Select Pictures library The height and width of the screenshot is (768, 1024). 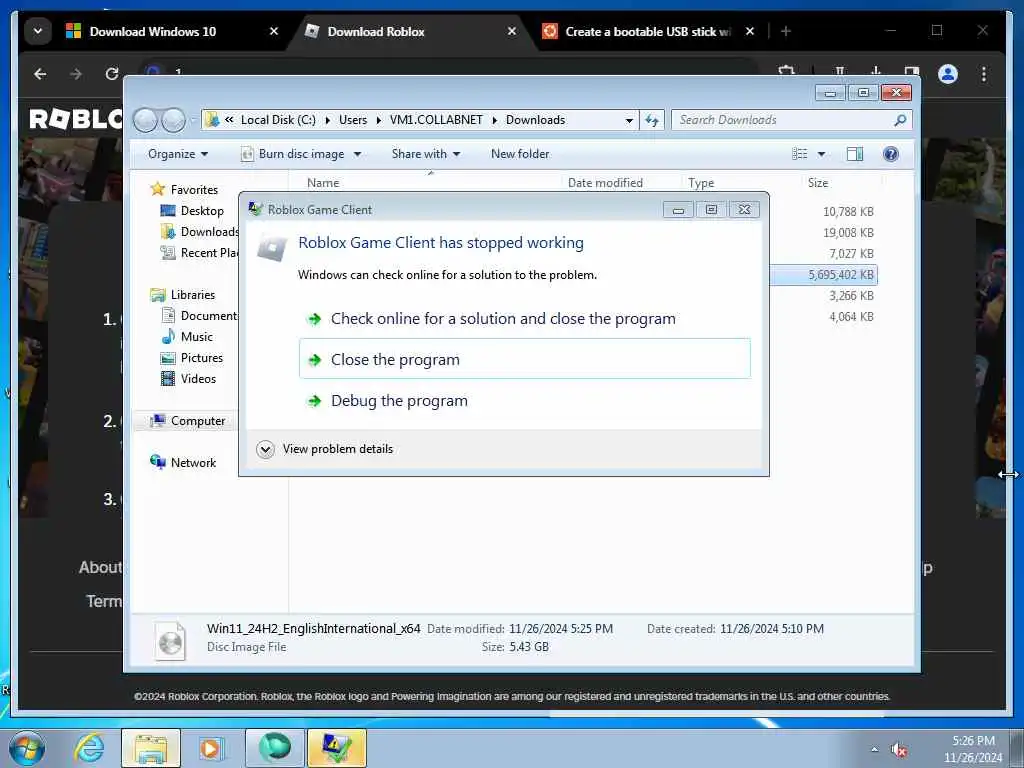tap(202, 358)
